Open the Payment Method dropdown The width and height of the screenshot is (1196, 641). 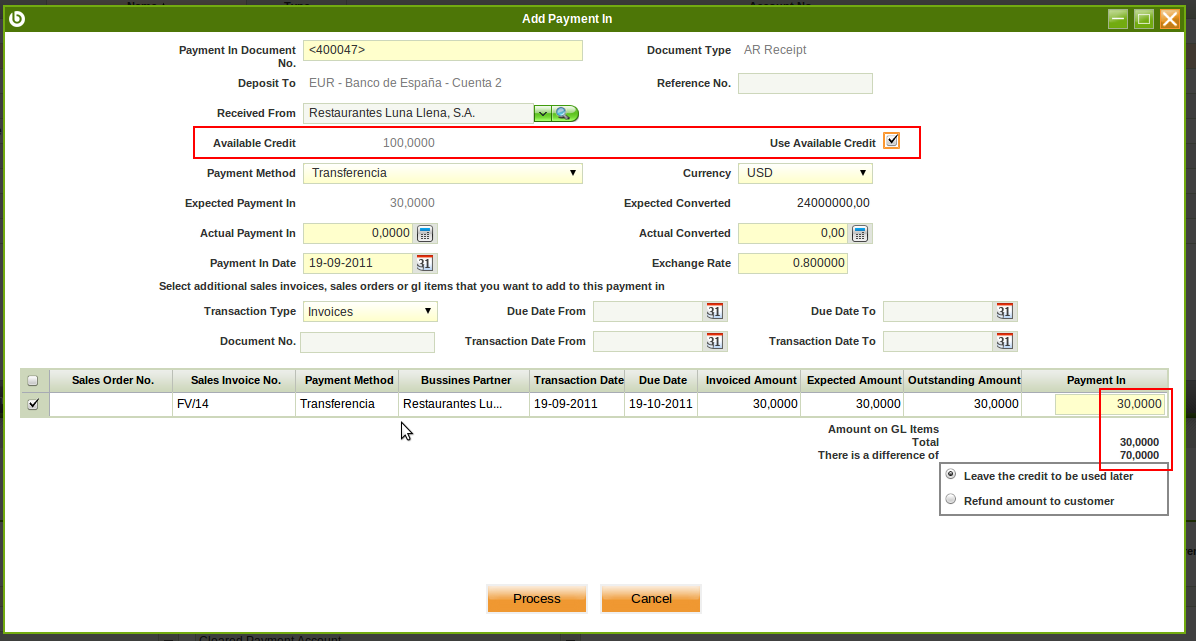442,173
